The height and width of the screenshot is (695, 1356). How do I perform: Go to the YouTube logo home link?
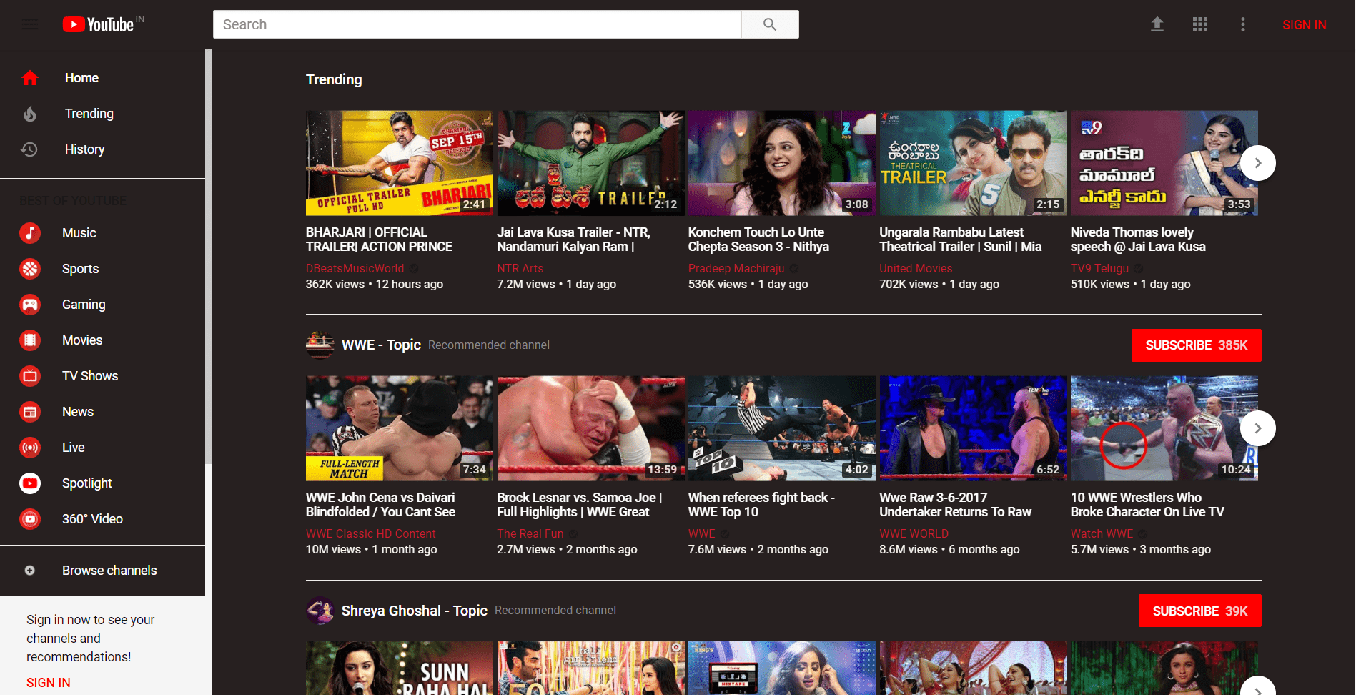tap(98, 24)
